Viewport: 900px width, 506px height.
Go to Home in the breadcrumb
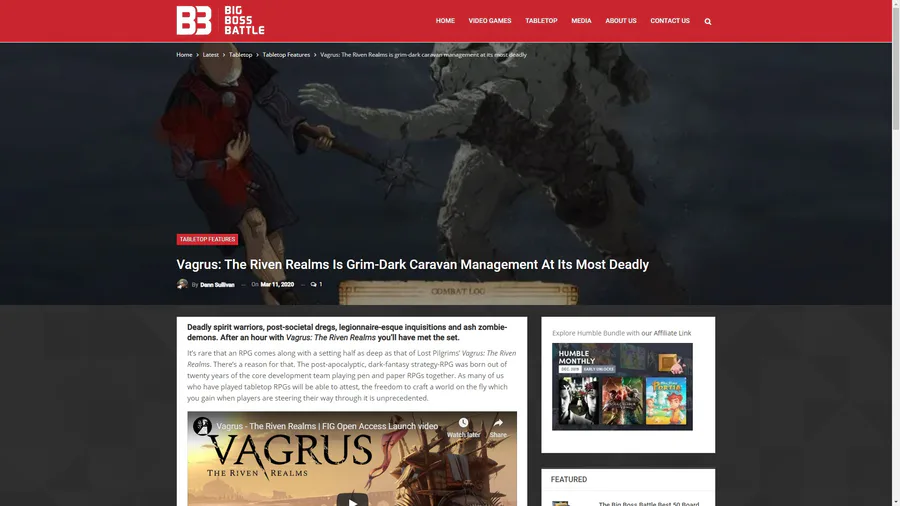click(184, 55)
